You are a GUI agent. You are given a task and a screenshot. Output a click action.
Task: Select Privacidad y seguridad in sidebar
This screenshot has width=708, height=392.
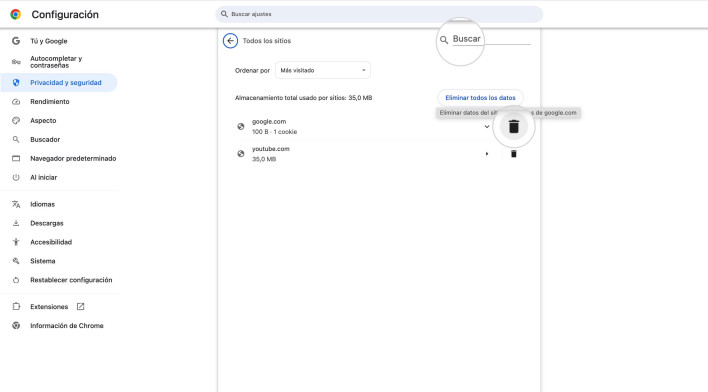coord(59,83)
